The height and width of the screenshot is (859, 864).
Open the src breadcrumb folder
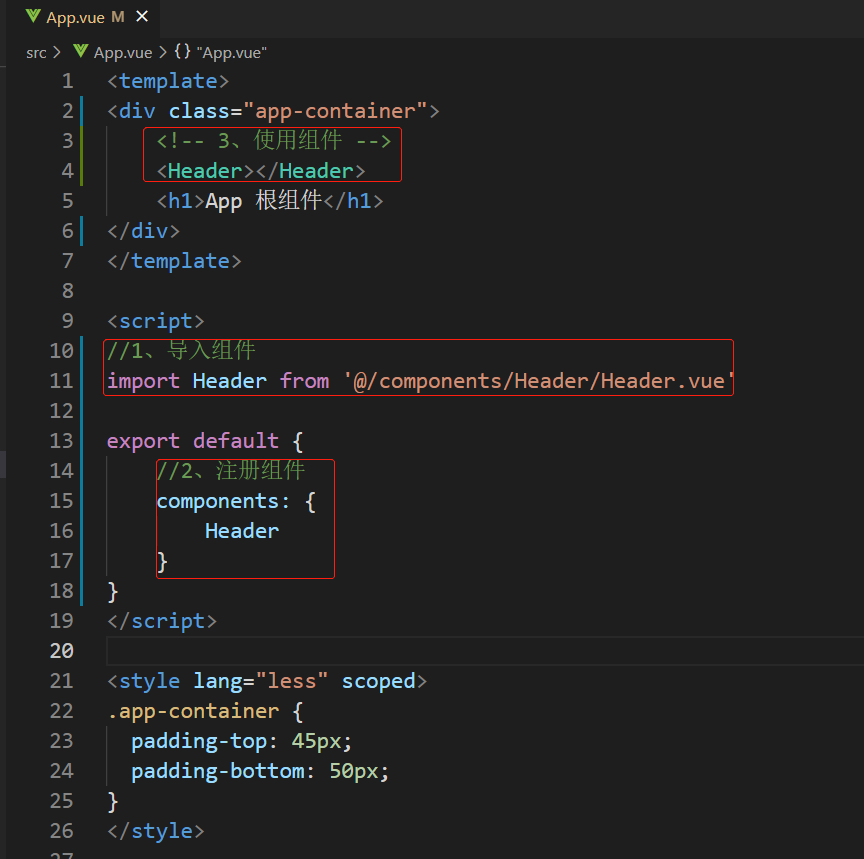(x=36, y=53)
